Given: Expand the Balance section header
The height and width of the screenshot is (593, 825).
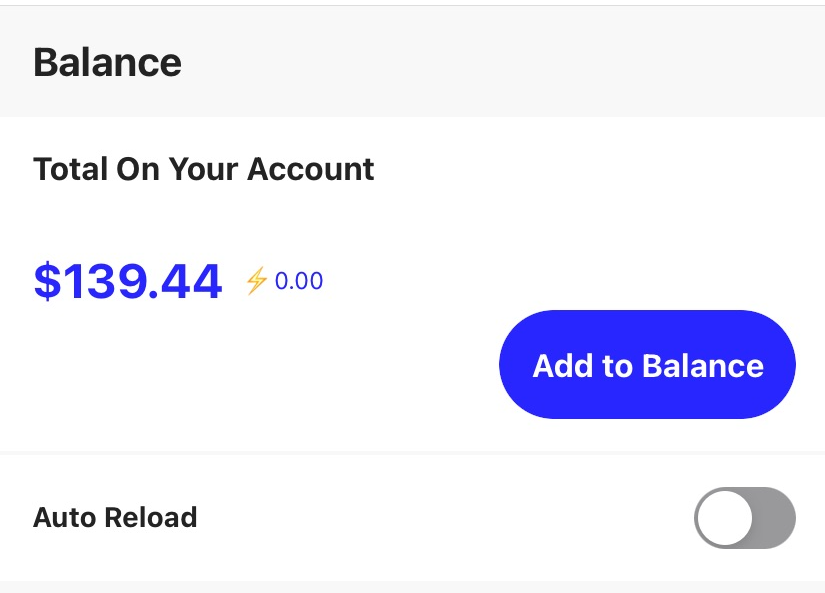Looking at the screenshot, I should pyautogui.click(x=108, y=62).
